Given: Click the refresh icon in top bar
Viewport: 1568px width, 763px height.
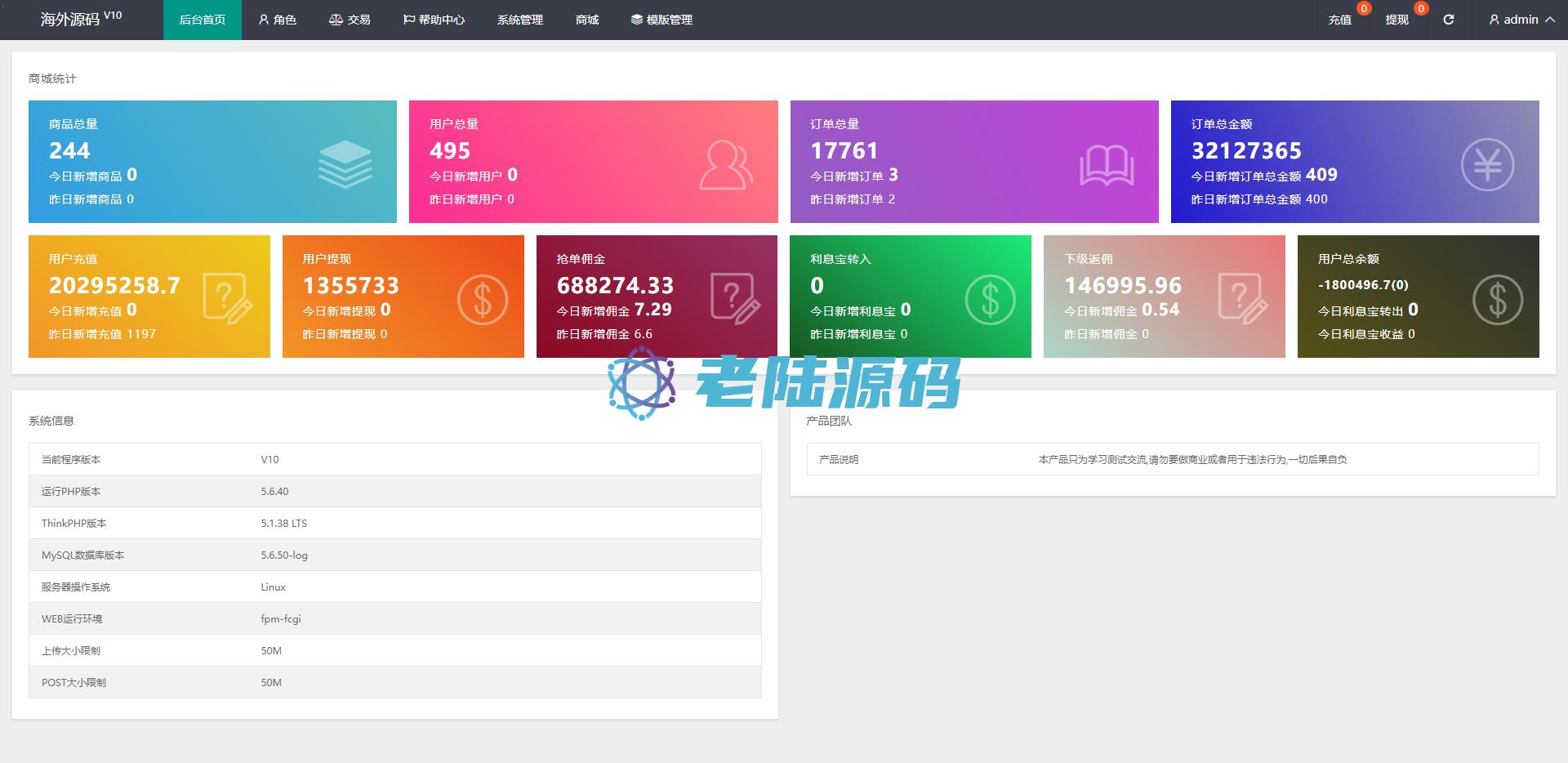Looking at the screenshot, I should (x=1448, y=20).
